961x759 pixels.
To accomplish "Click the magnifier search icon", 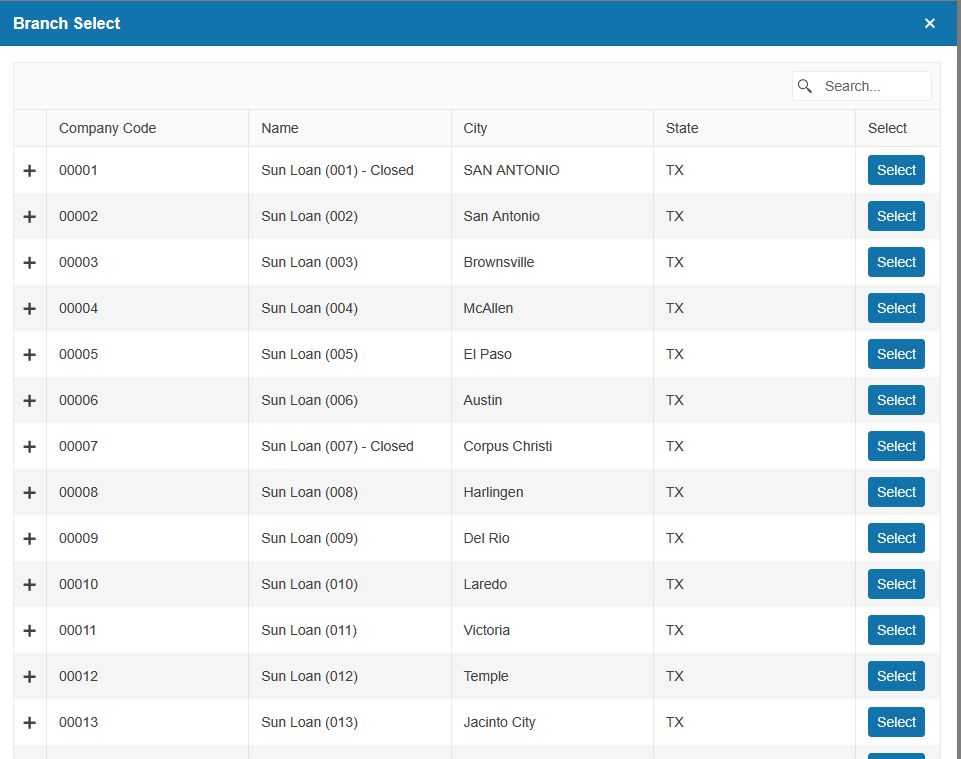I will [x=805, y=86].
